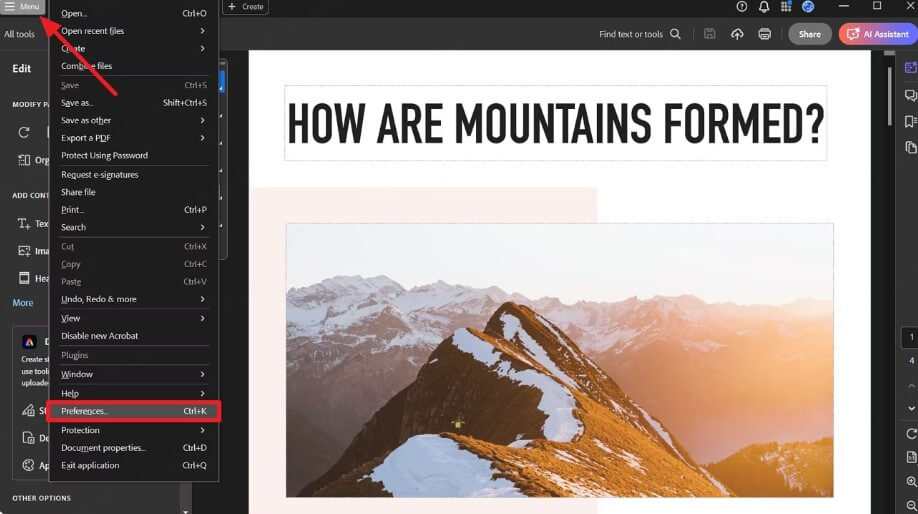Click the Create new tab button
The height and width of the screenshot is (514, 918).
[x=246, y=6]
